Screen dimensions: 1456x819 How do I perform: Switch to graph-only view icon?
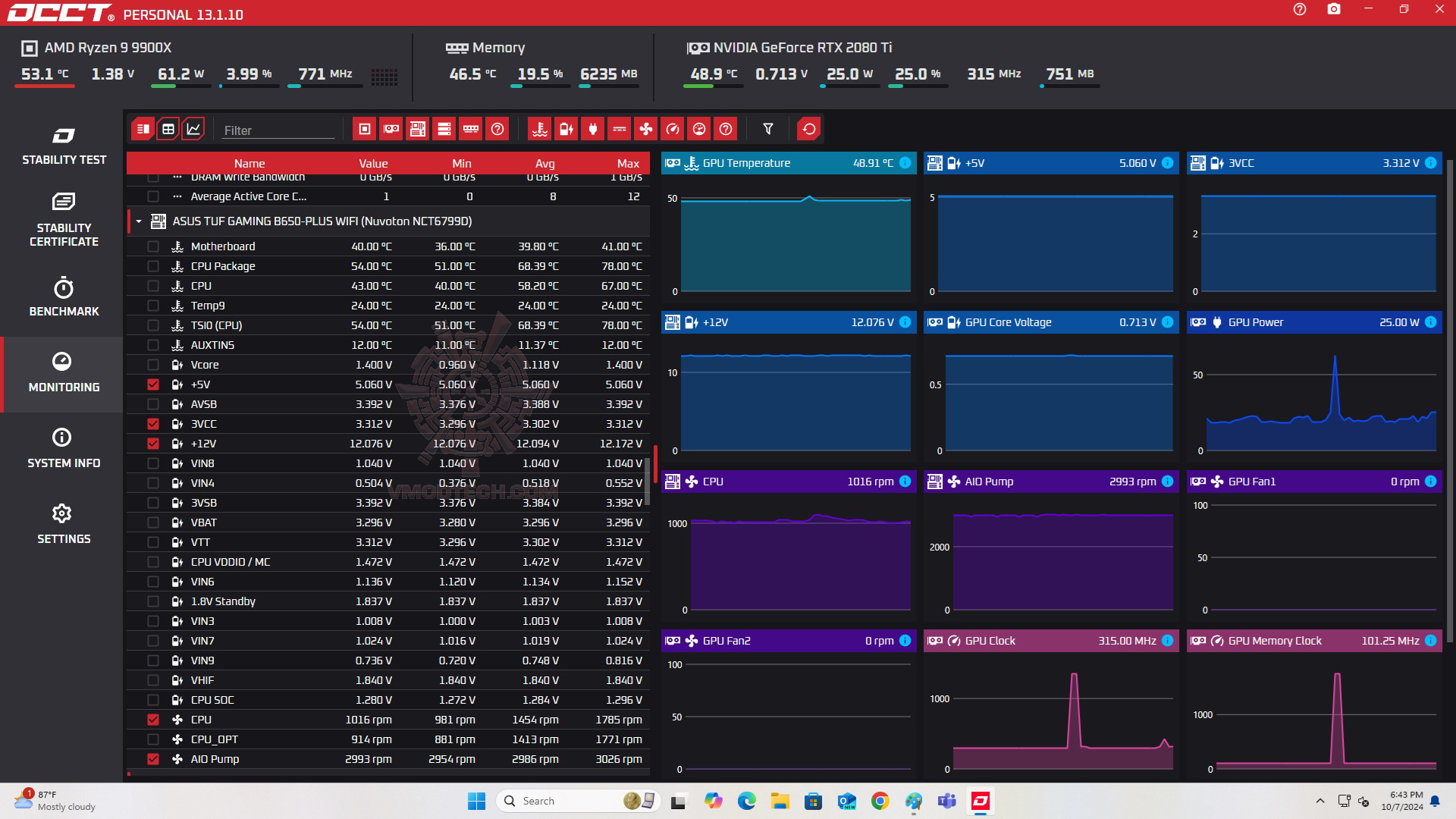[x=194, y=129]
